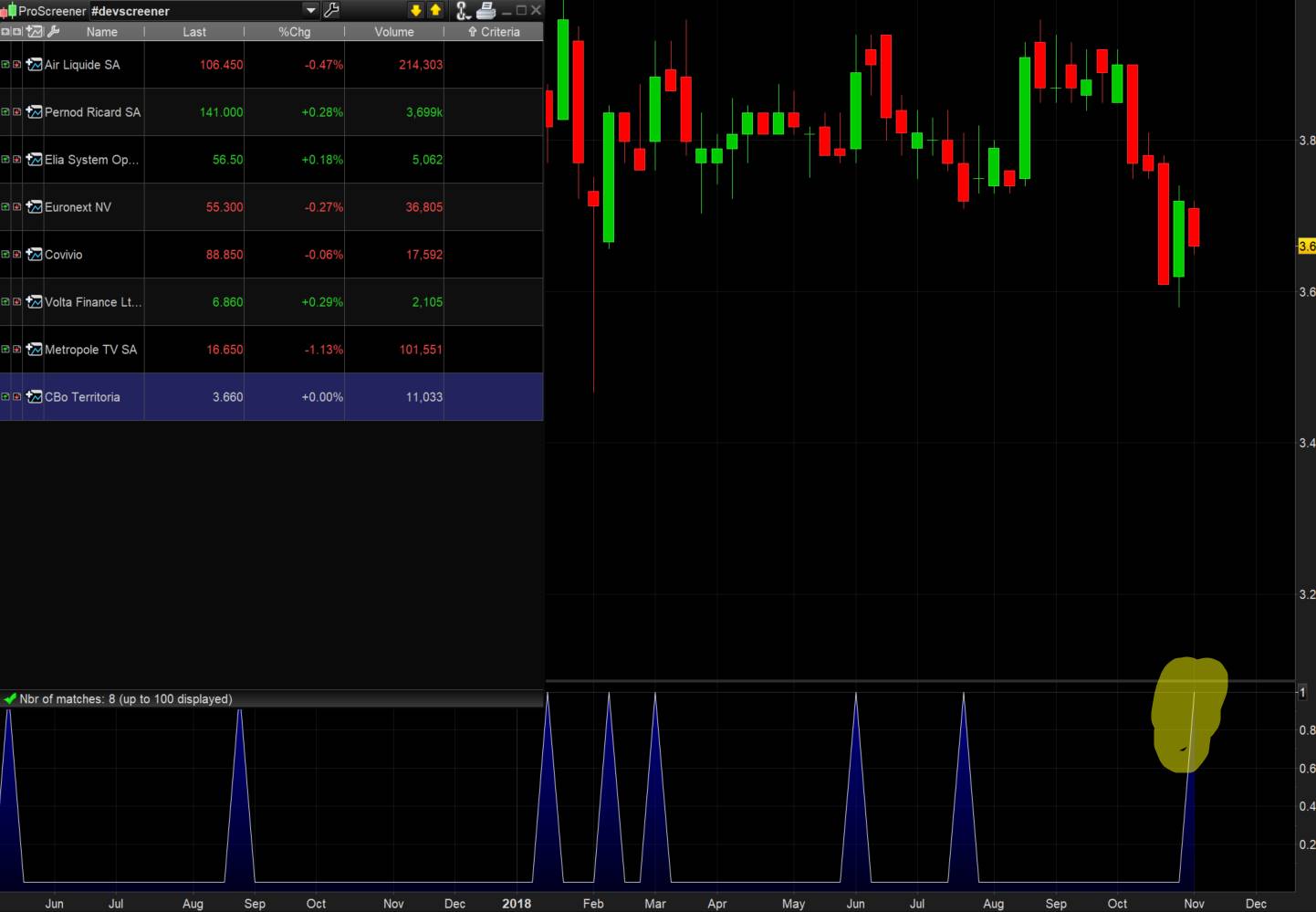Click the volume value 101,551
This screenshot has height=912, width=1316.
(x=421, y=350)
